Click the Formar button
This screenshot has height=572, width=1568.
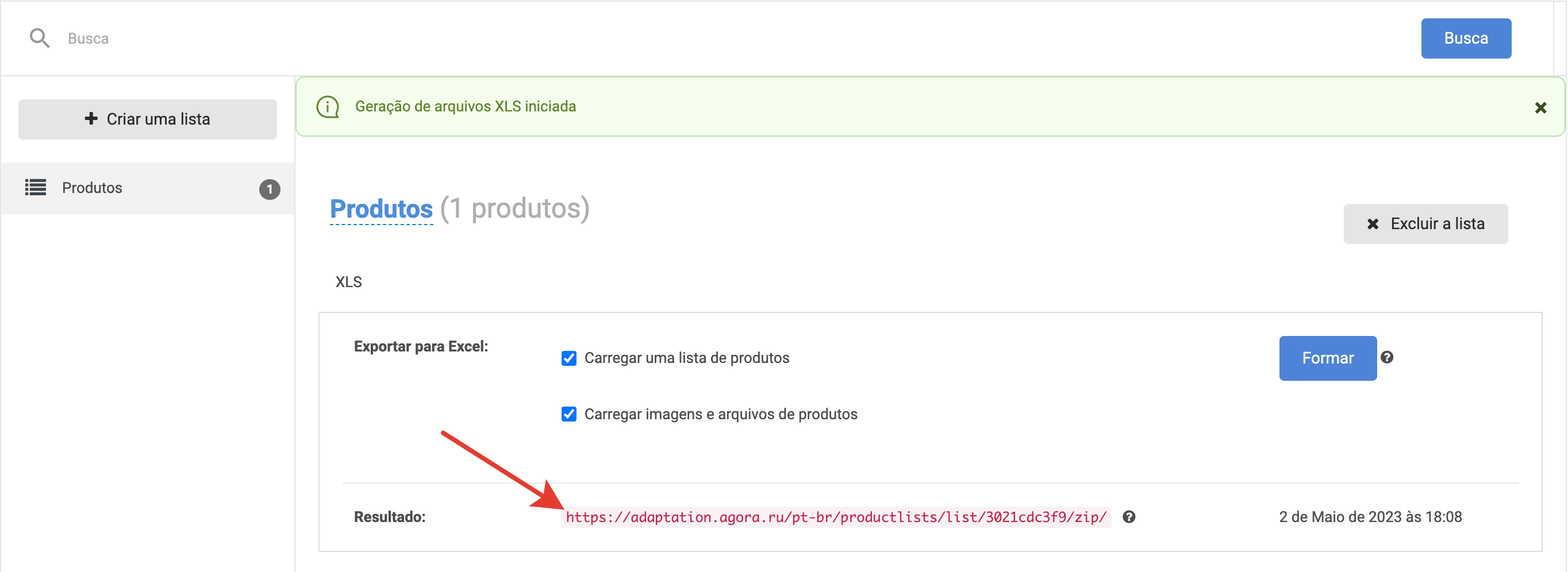(1328, 358)
